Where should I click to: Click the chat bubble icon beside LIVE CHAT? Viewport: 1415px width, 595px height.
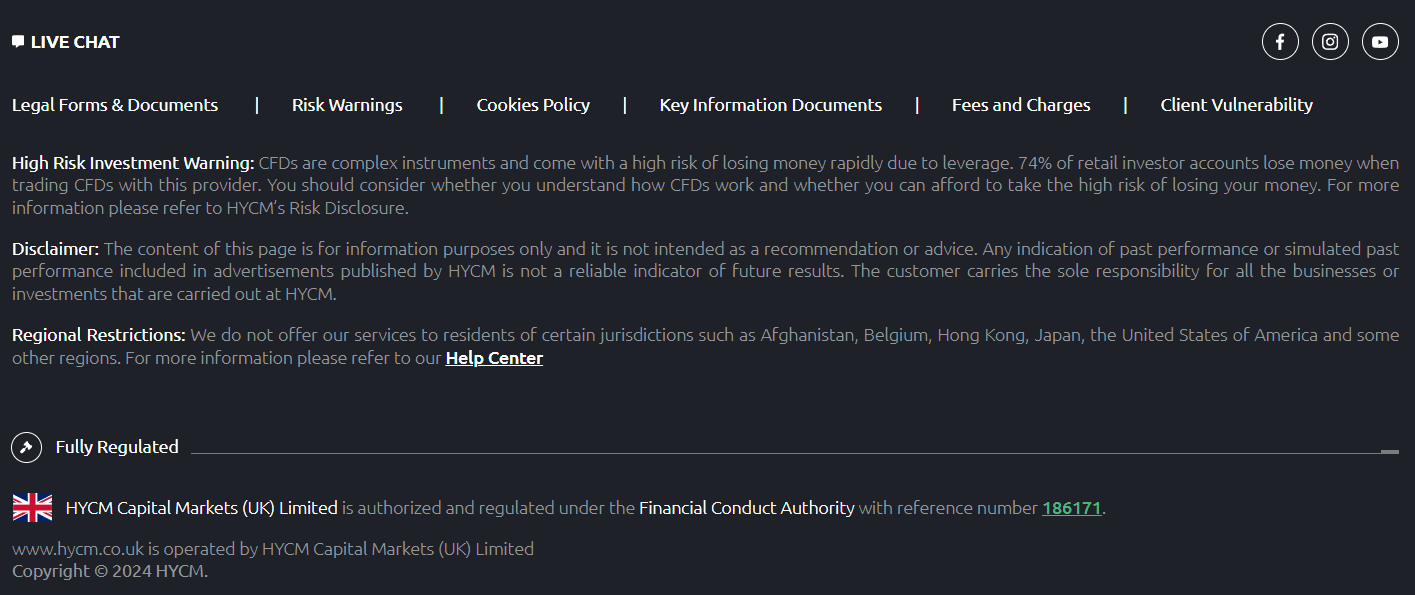coord(16,40)
